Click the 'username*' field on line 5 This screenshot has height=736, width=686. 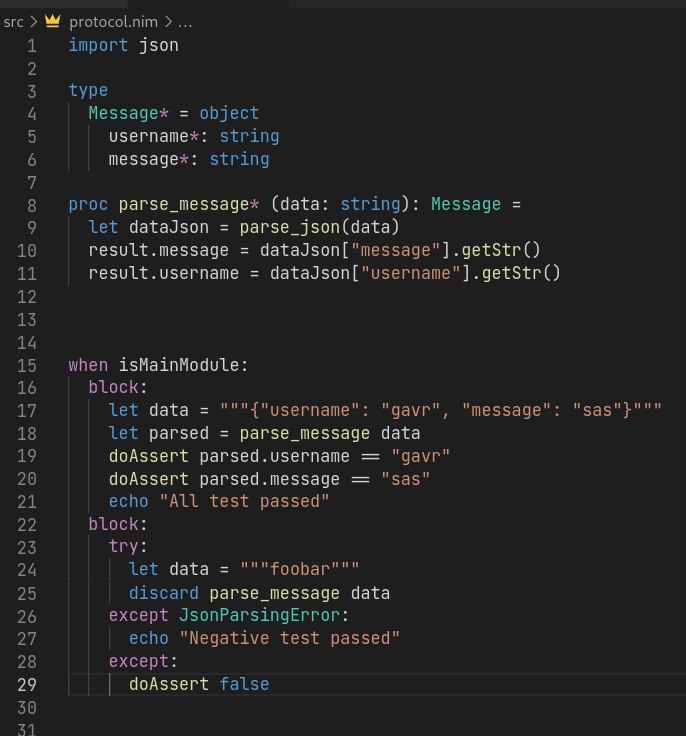click(154, 136)
